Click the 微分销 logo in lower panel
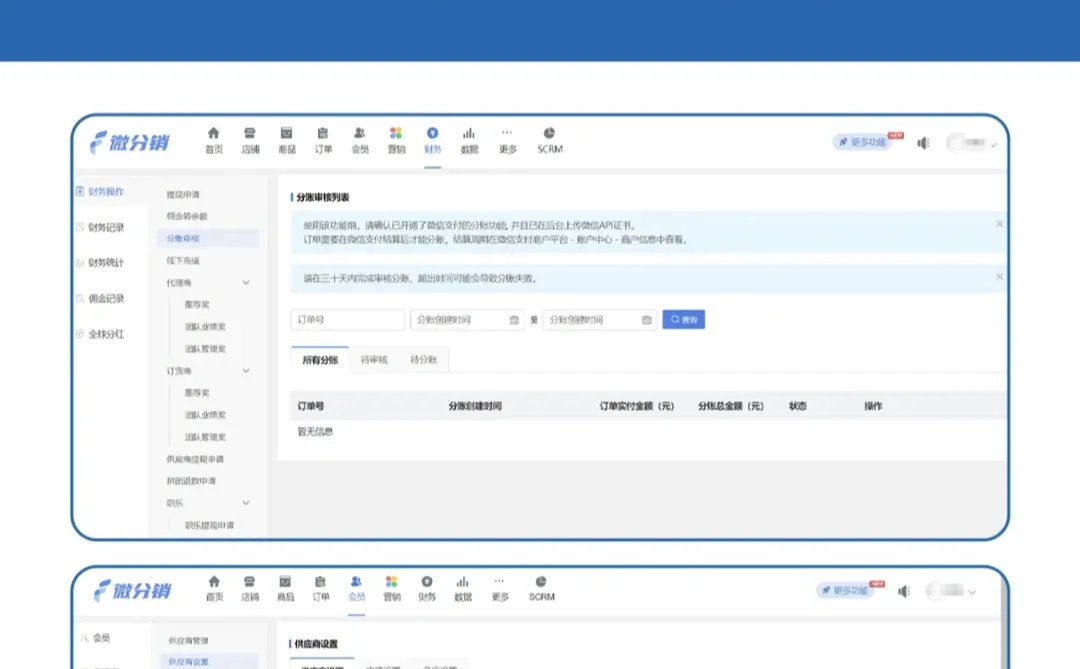This screenshot has width=1080, height=669. coord(132,590)
